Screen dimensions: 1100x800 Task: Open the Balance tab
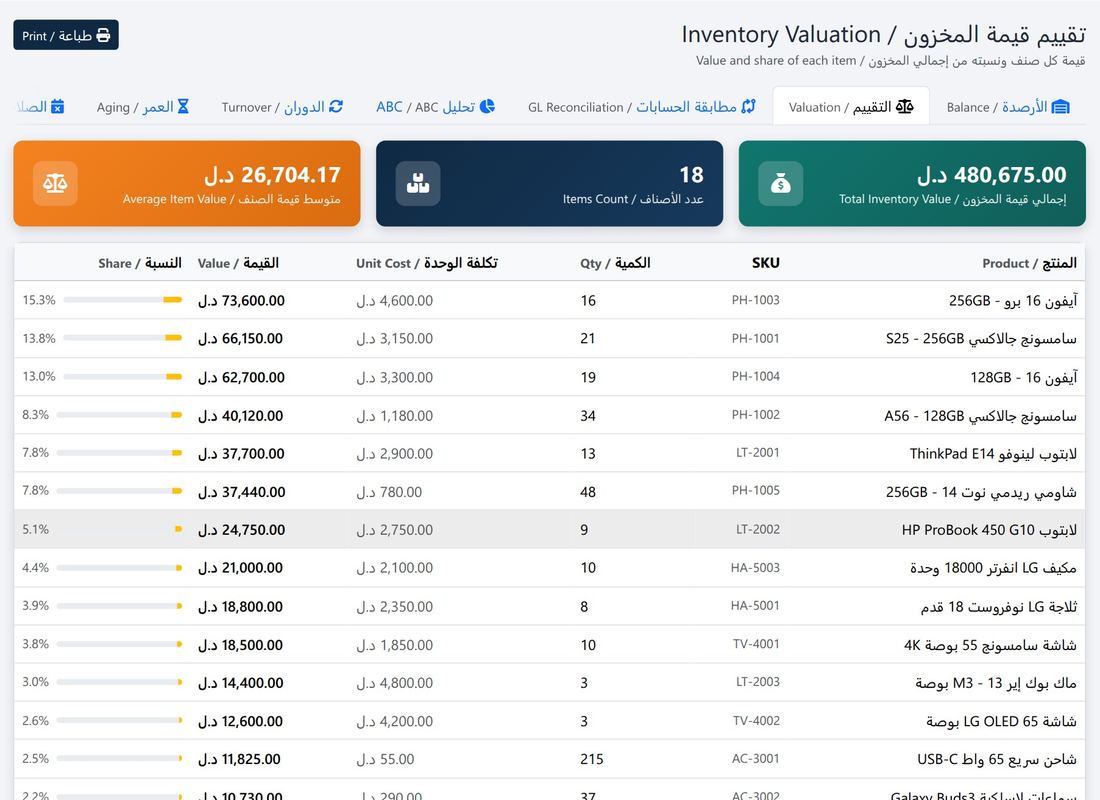tap(1008, 107)
